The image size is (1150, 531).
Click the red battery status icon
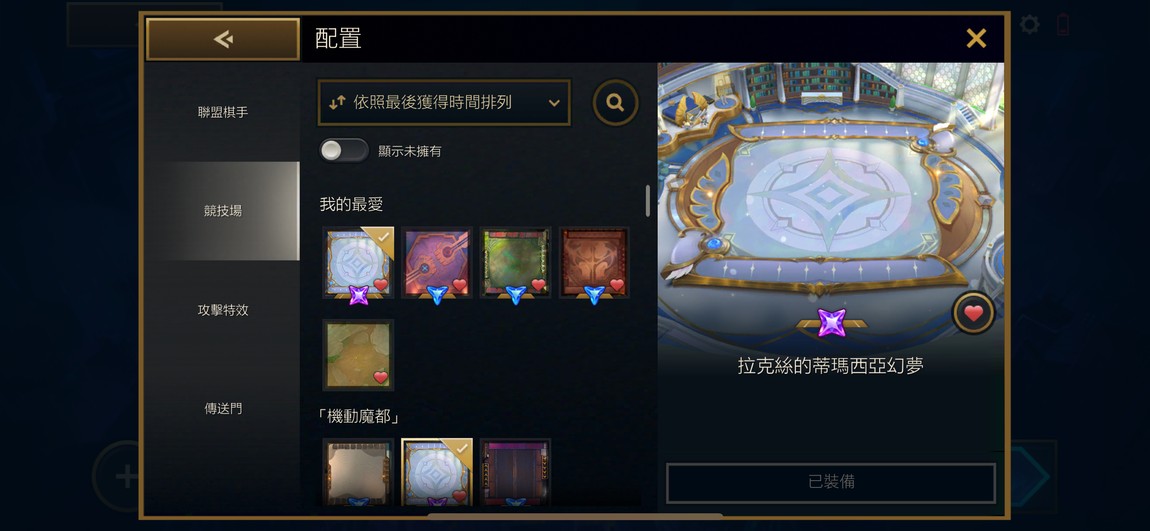(x=1063, y=25)
